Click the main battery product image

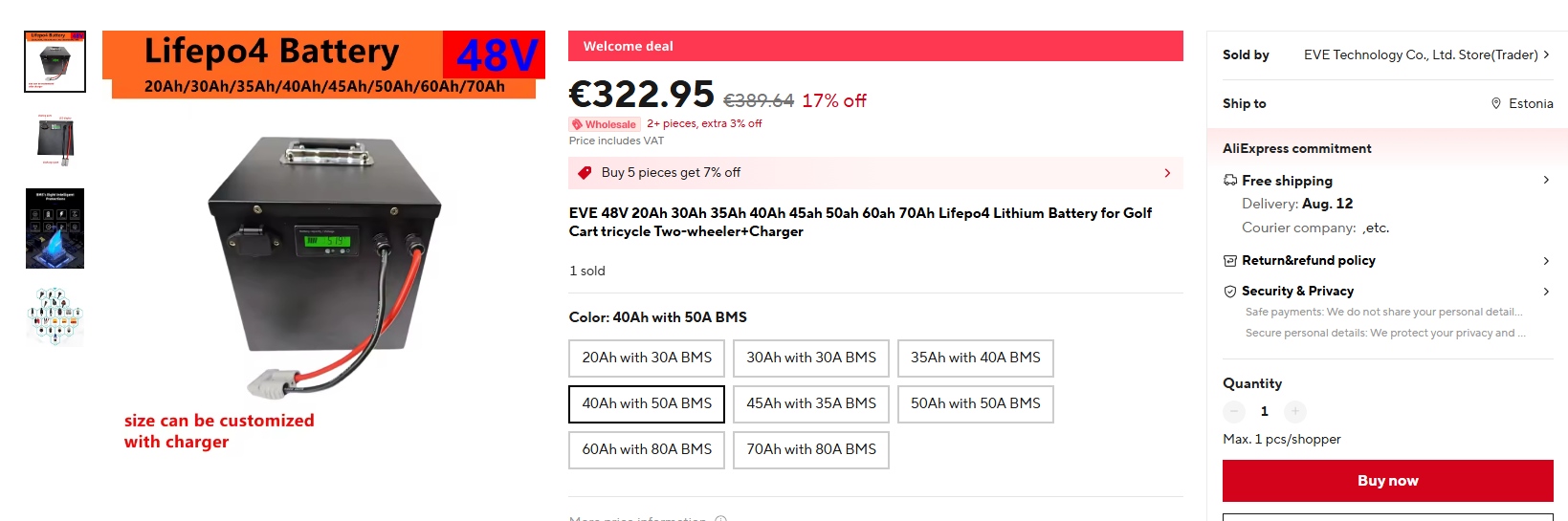click(x=325, y=263)
